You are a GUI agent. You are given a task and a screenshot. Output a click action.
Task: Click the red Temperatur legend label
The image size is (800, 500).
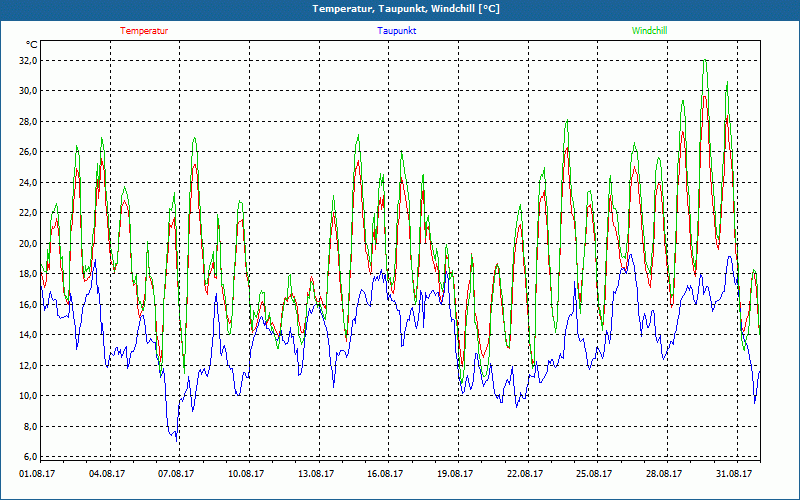(x=144, y=31)
